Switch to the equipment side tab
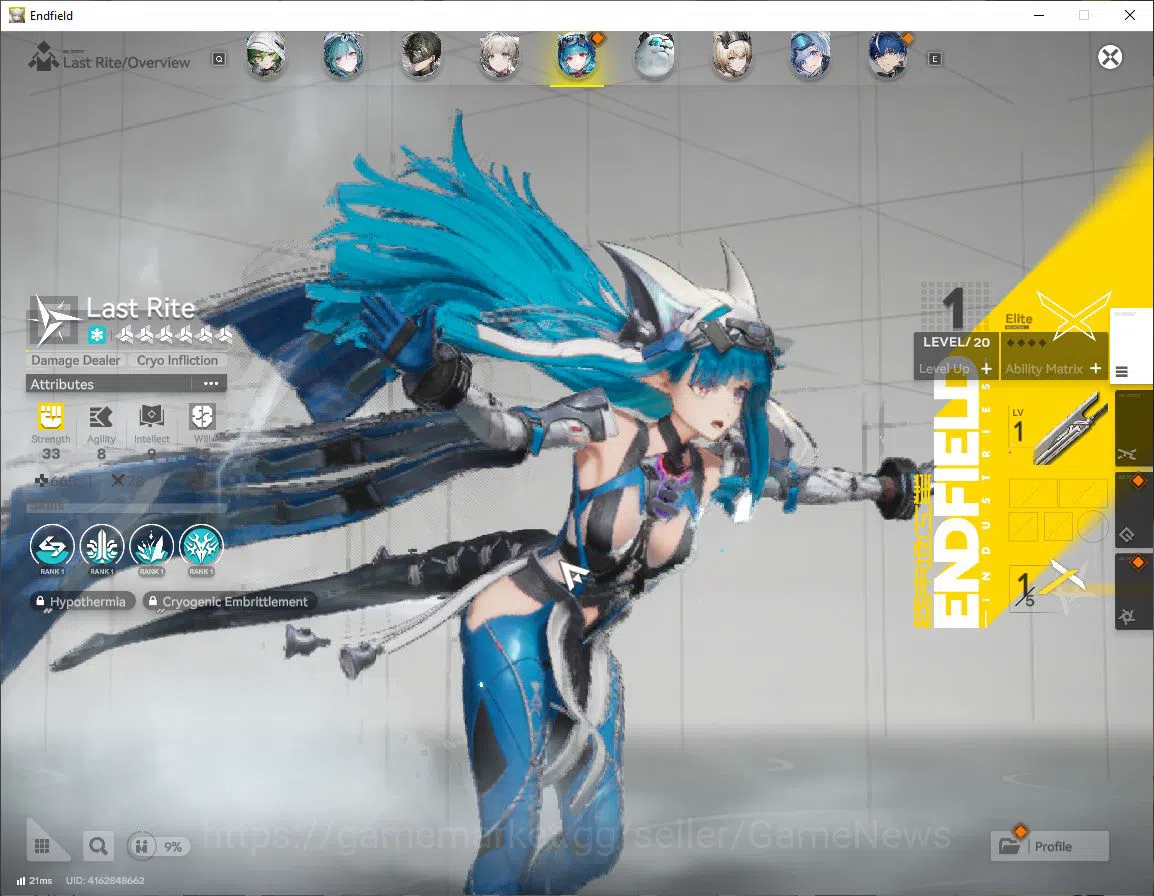 point(1133,510)
